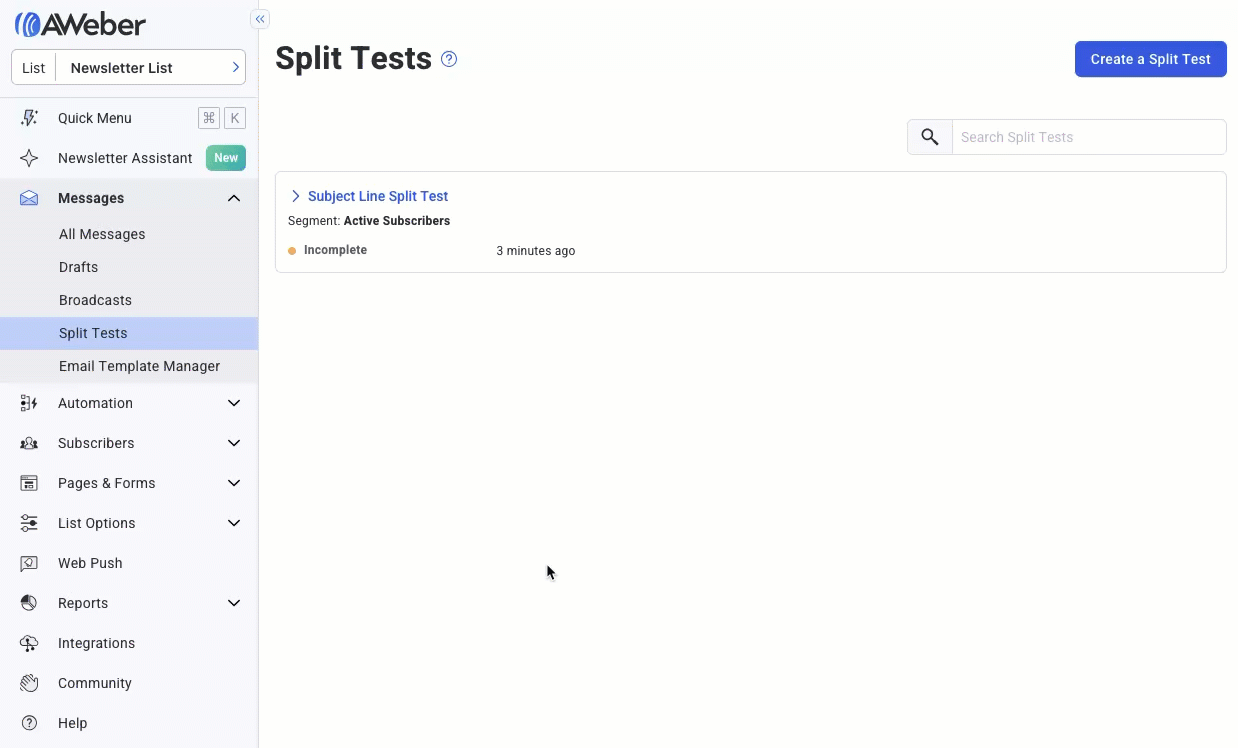Collapse the left sidebar
The image size is (1238, 748).
pos(259,18)
